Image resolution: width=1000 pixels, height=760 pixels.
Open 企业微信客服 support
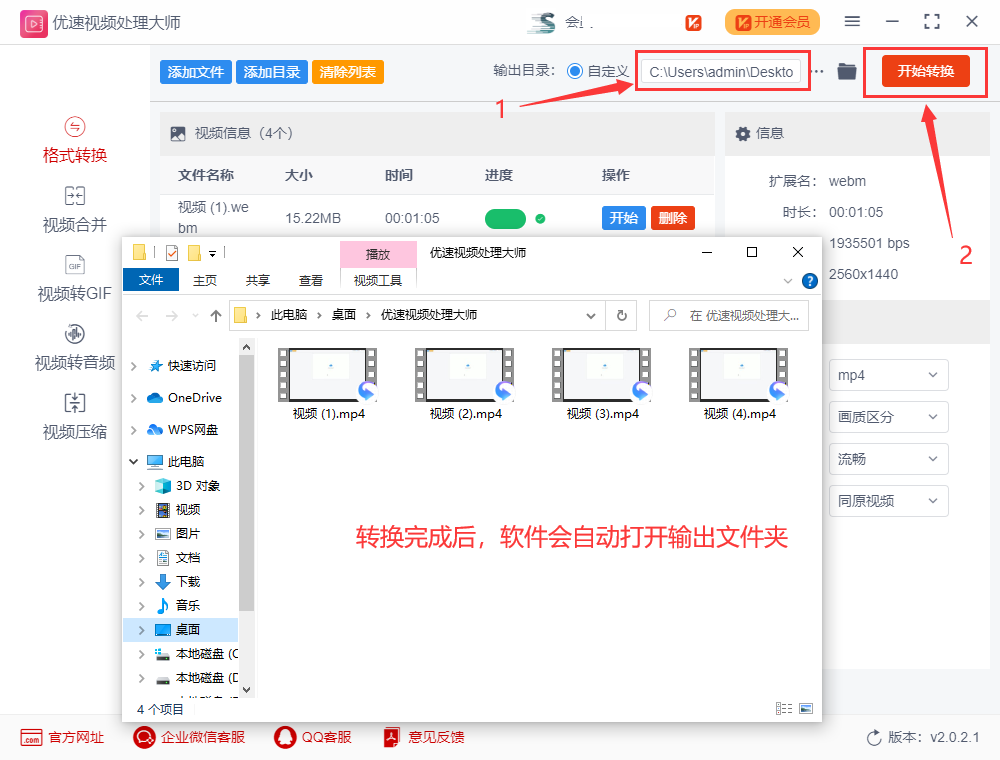pos(188,737)
